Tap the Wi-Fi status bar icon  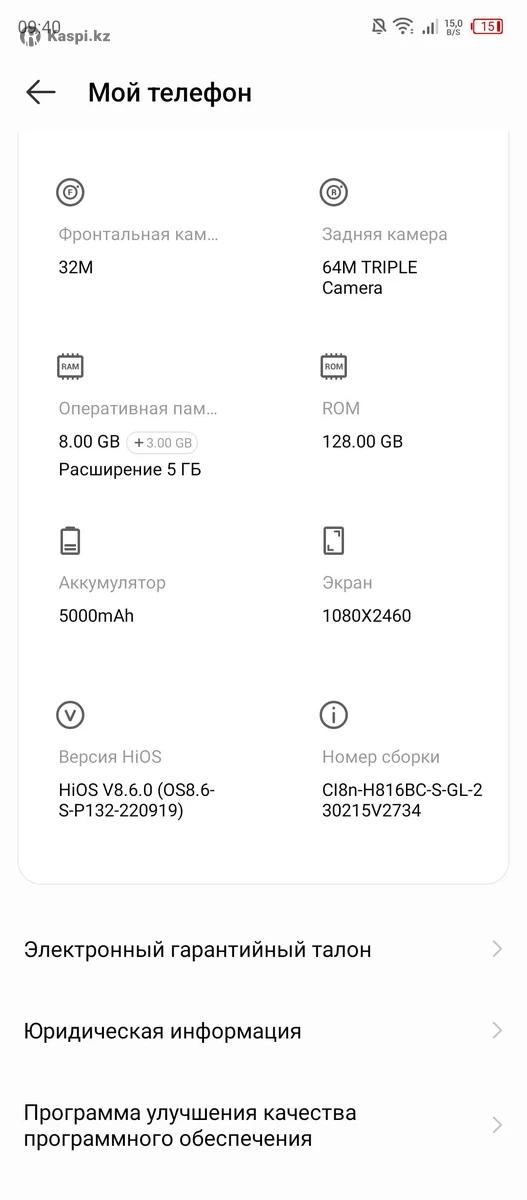tap(403, 26)
